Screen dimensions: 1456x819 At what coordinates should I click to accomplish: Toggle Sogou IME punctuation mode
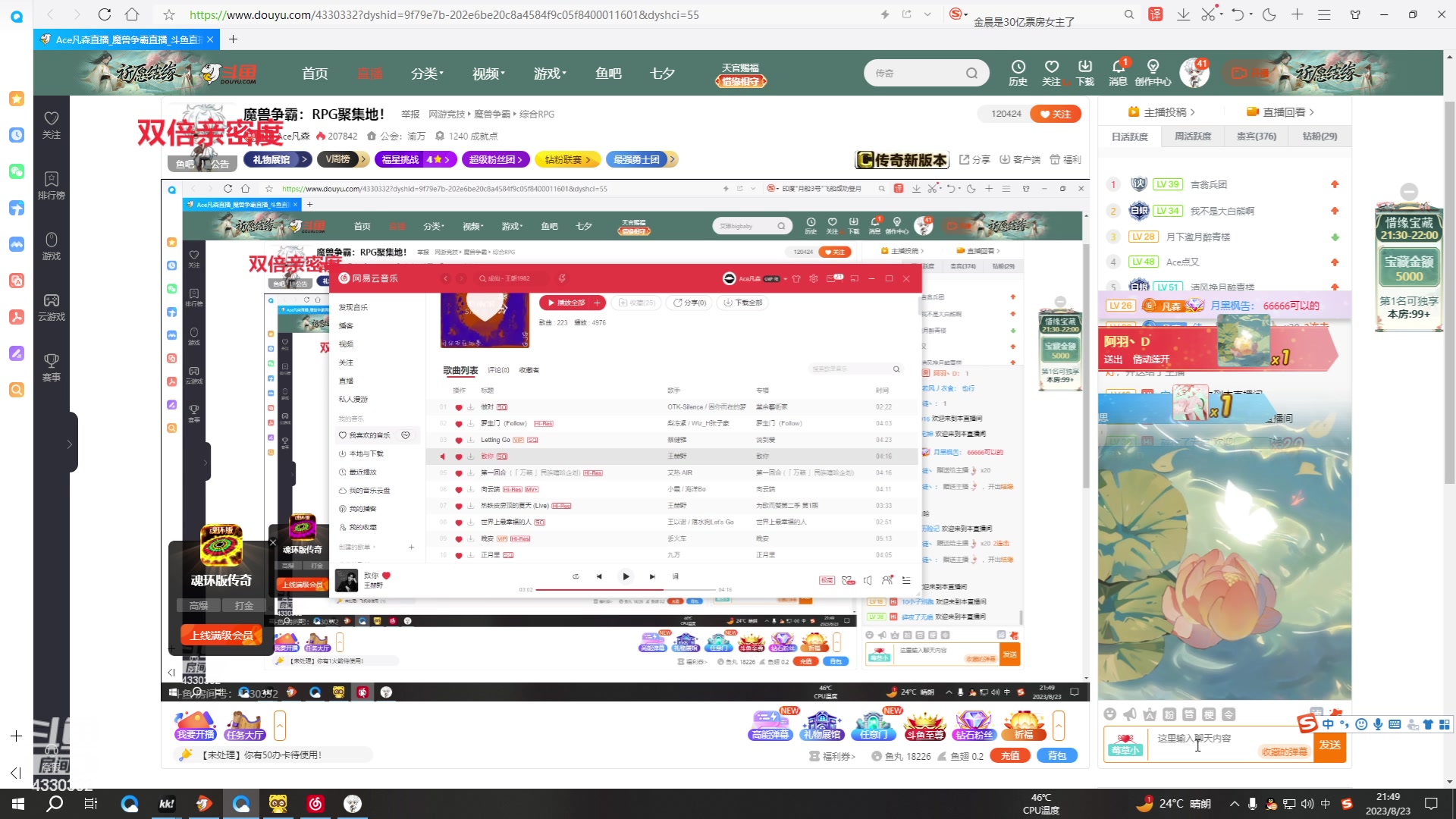pos(1344,724)
